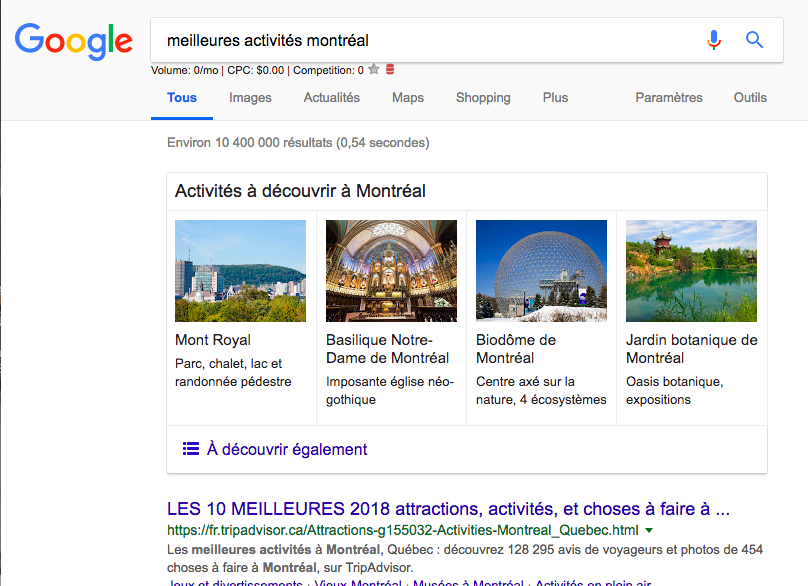This screenshot has height=586, width=808.
Task: Click Centre axé sur la nature description
Action: [x=541, y=391]
